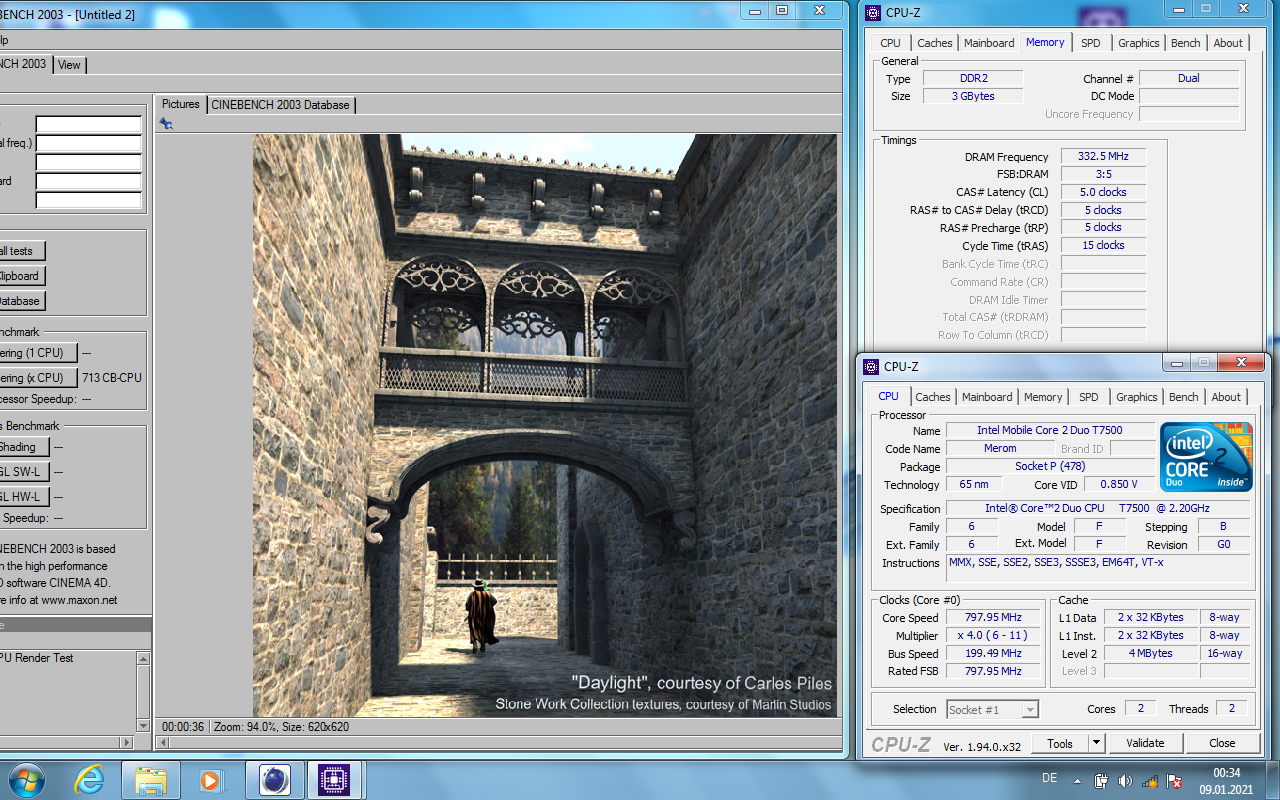This screenshot has width=1280, height=800.
Task: Select CPU tab in Memory CPU-Z window
Action: [x=890, y=43]
